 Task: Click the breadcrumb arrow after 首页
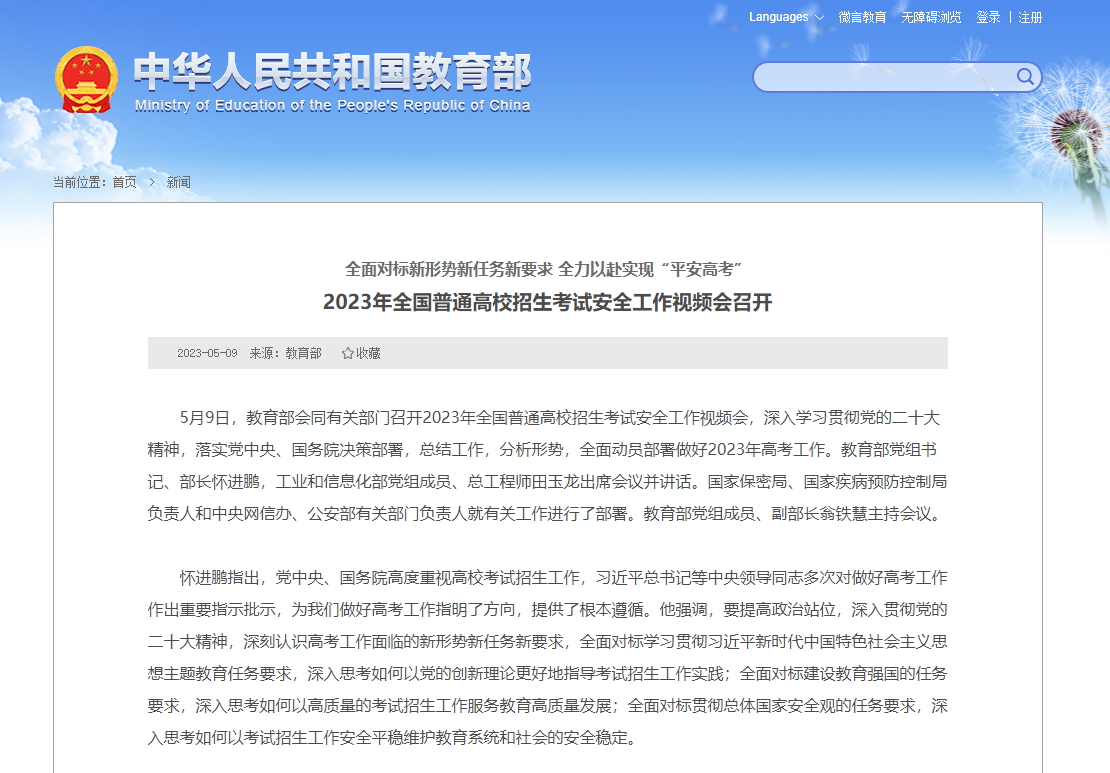point(152,182)
